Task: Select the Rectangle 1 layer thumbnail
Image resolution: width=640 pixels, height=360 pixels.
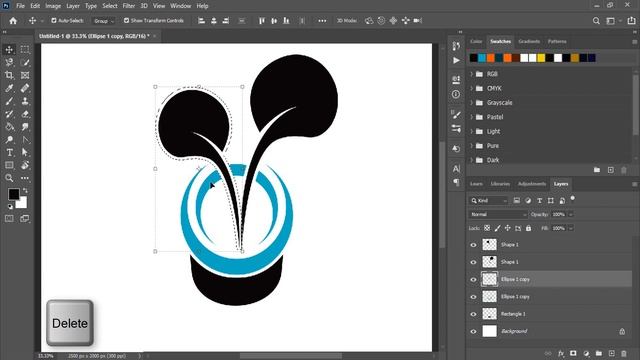Action: 489,314
